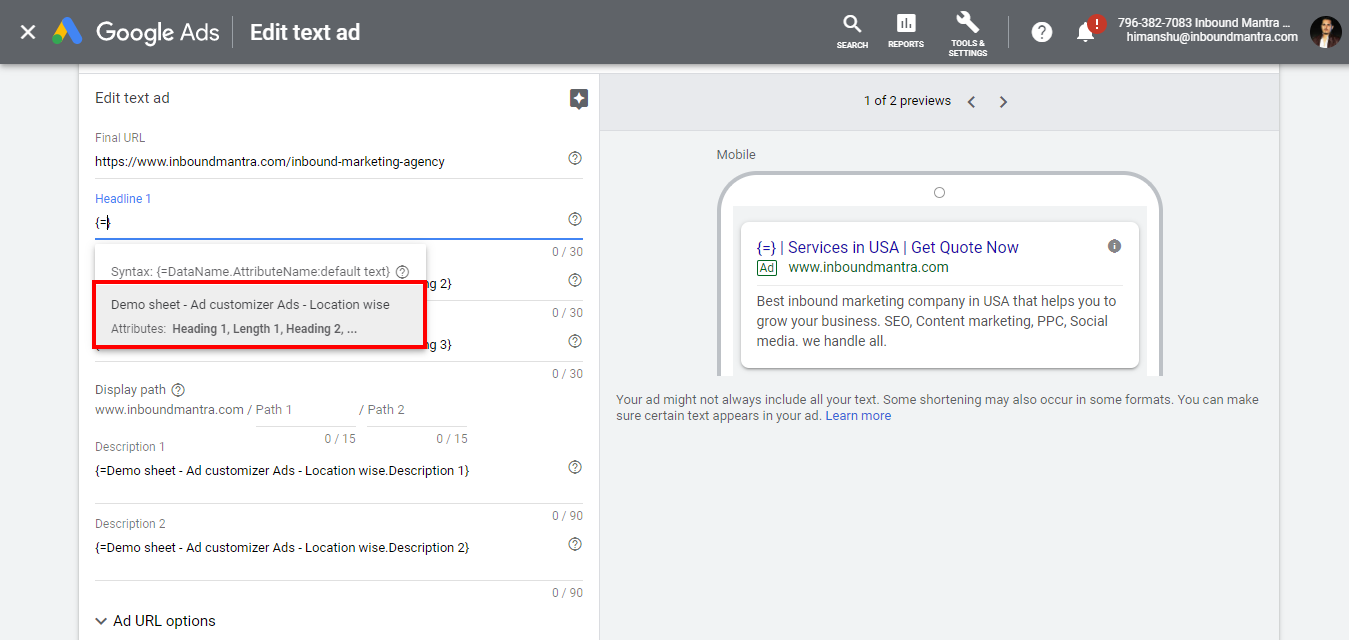Screen dimensions: 1349x640
Task: Open the Help question mark icon
Action: click(x=1042, y=32)
